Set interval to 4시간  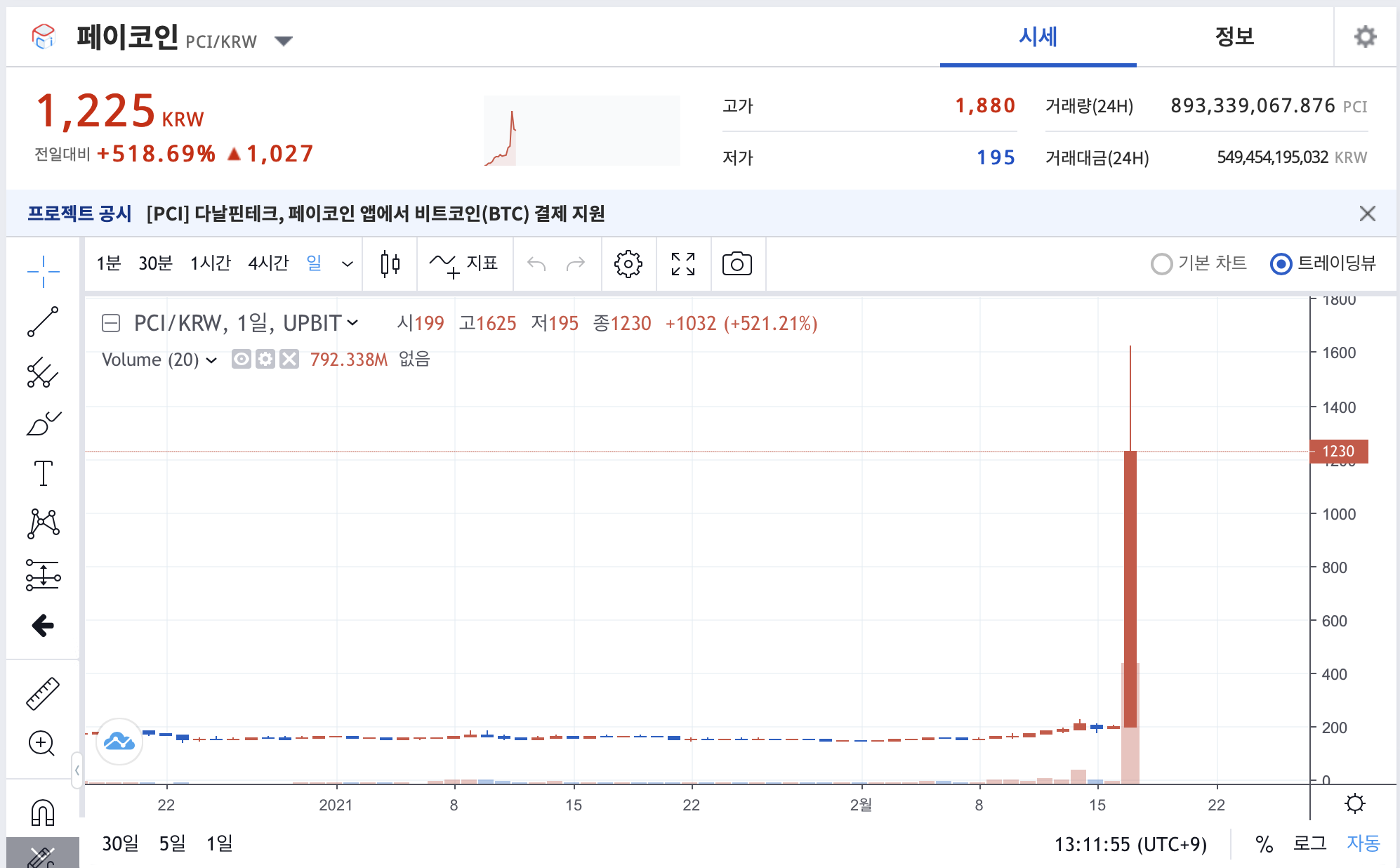268,263
